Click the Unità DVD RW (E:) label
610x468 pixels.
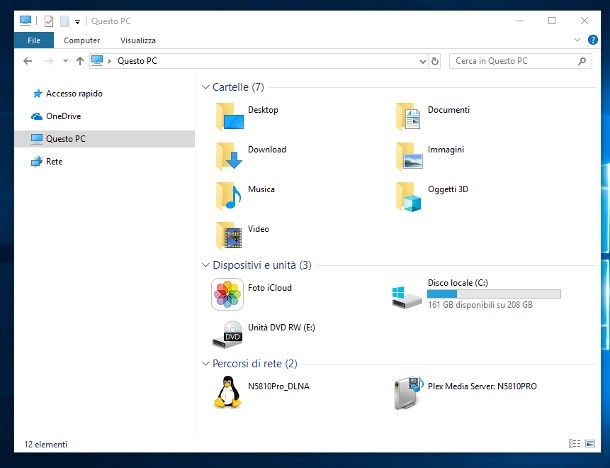282,328
